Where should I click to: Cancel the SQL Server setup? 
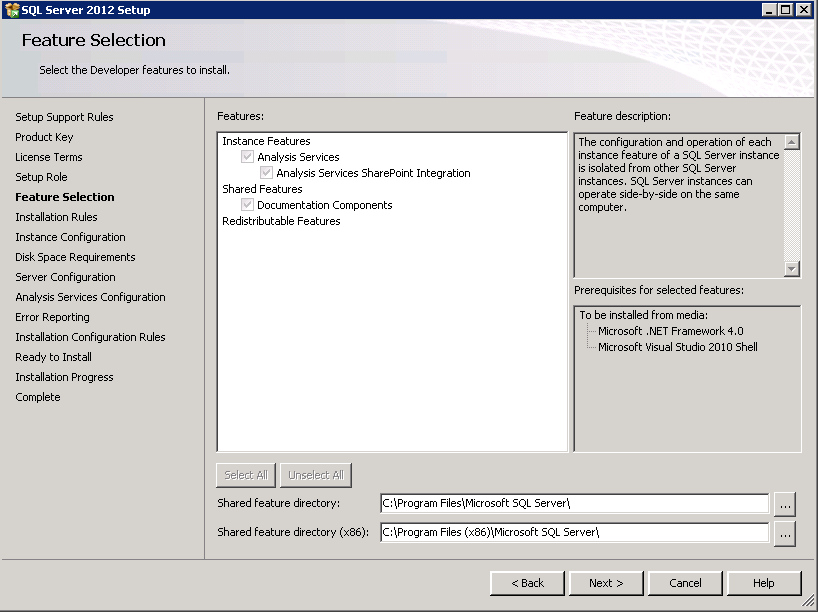(x=685, y=583)
